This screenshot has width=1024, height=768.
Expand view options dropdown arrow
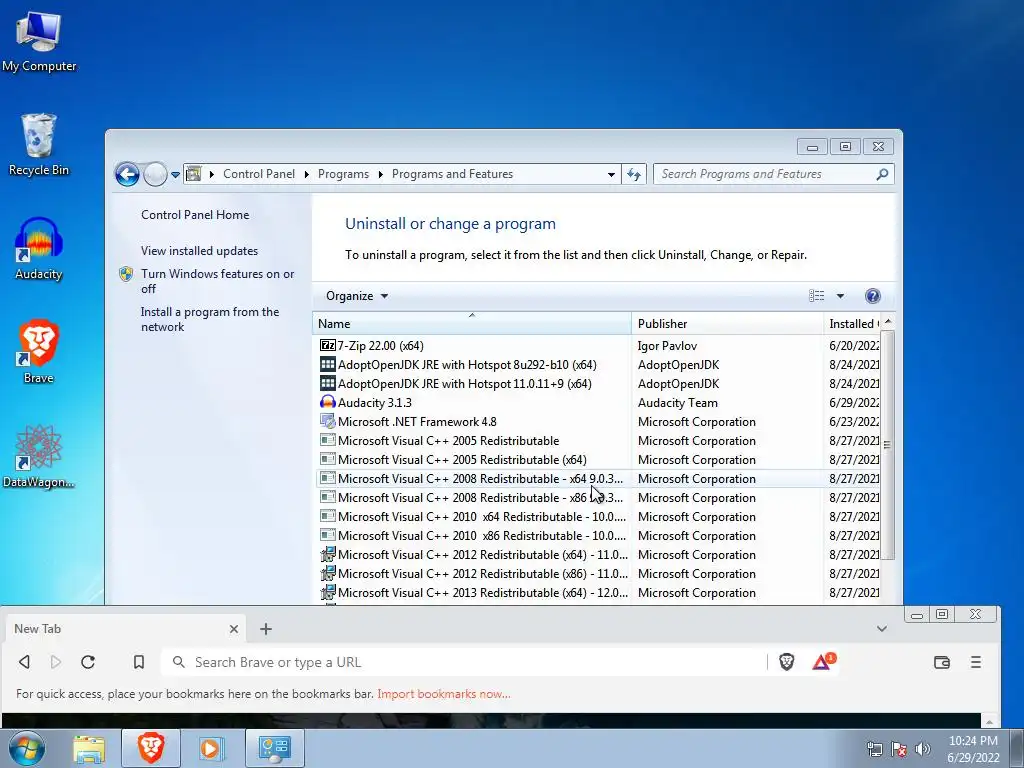[840, 296]
